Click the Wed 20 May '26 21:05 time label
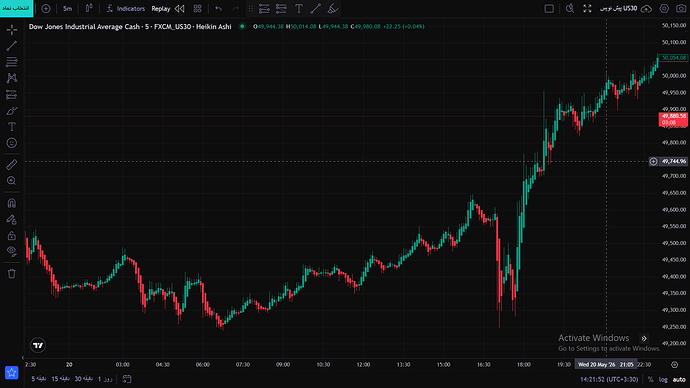Viewport: 690px width, 388px height. tap(606, 364)
